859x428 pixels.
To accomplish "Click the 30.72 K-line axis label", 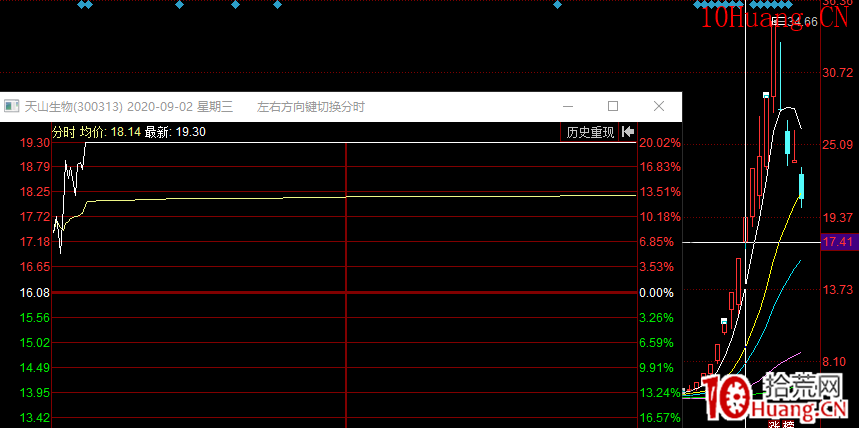I will point(838,72).
